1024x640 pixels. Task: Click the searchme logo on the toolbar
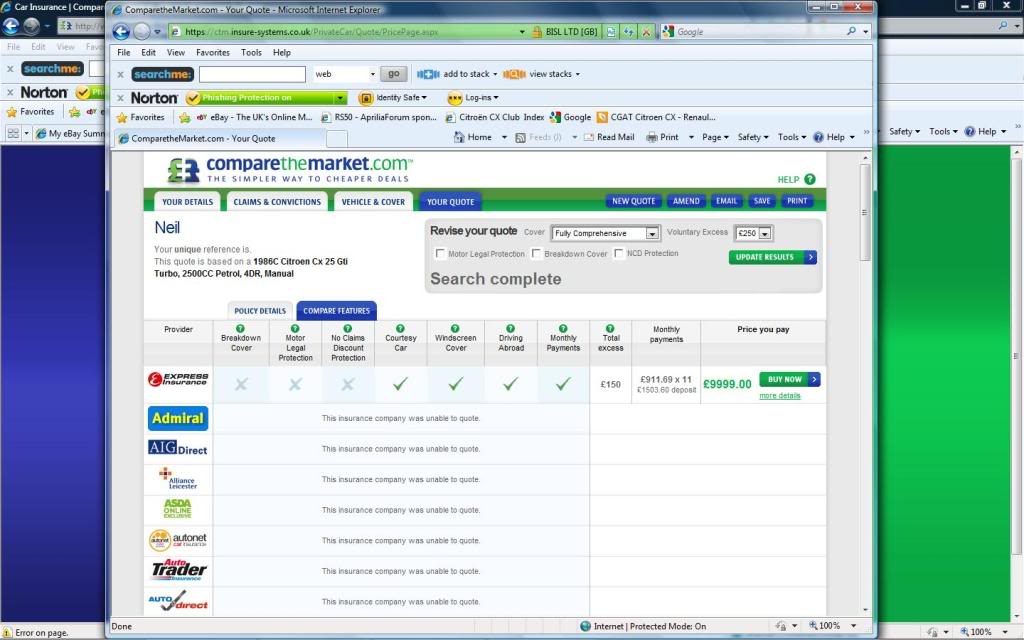tap(163, 74)
